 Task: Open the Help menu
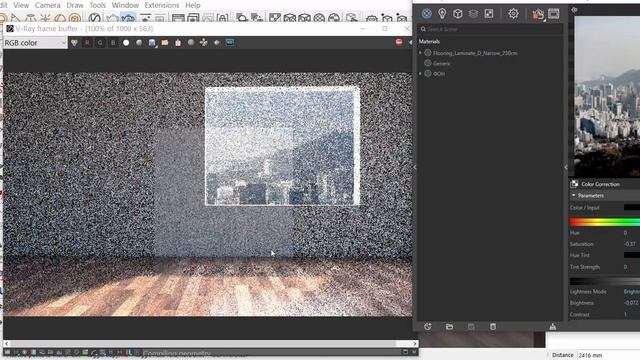point(192,5)
